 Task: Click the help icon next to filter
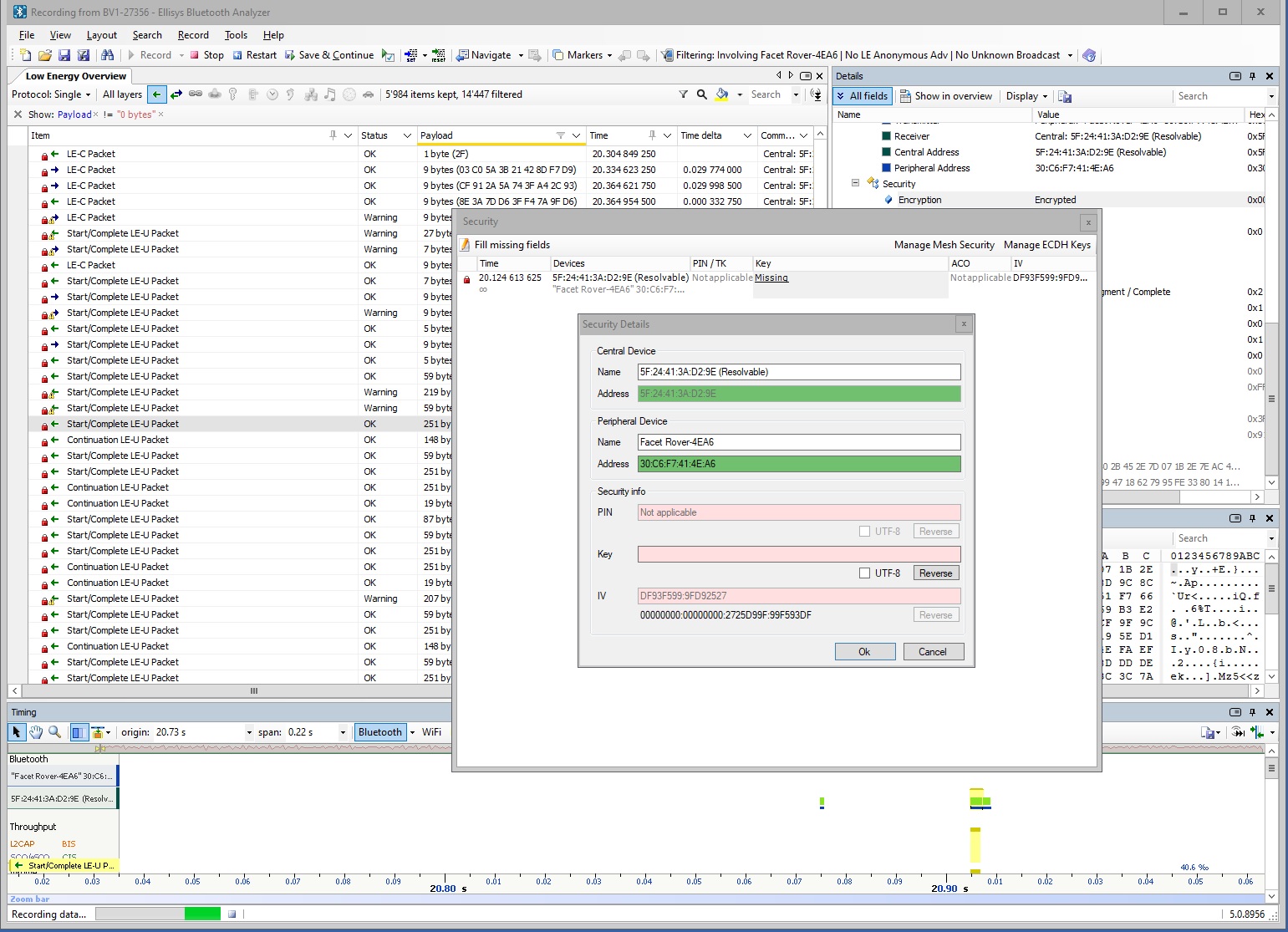(x=1088, y=55)
